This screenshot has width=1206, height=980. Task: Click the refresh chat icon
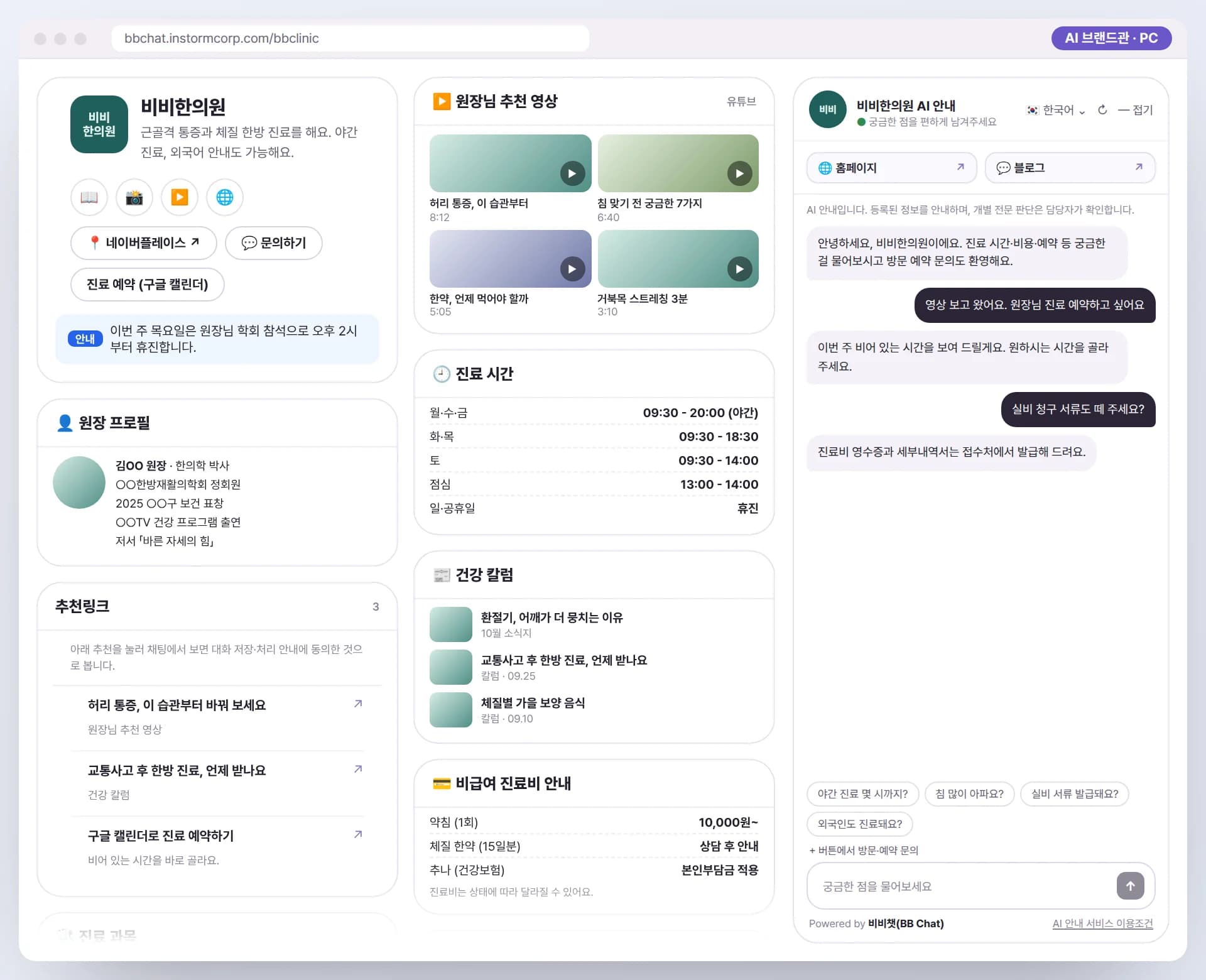coord(1102,110)
